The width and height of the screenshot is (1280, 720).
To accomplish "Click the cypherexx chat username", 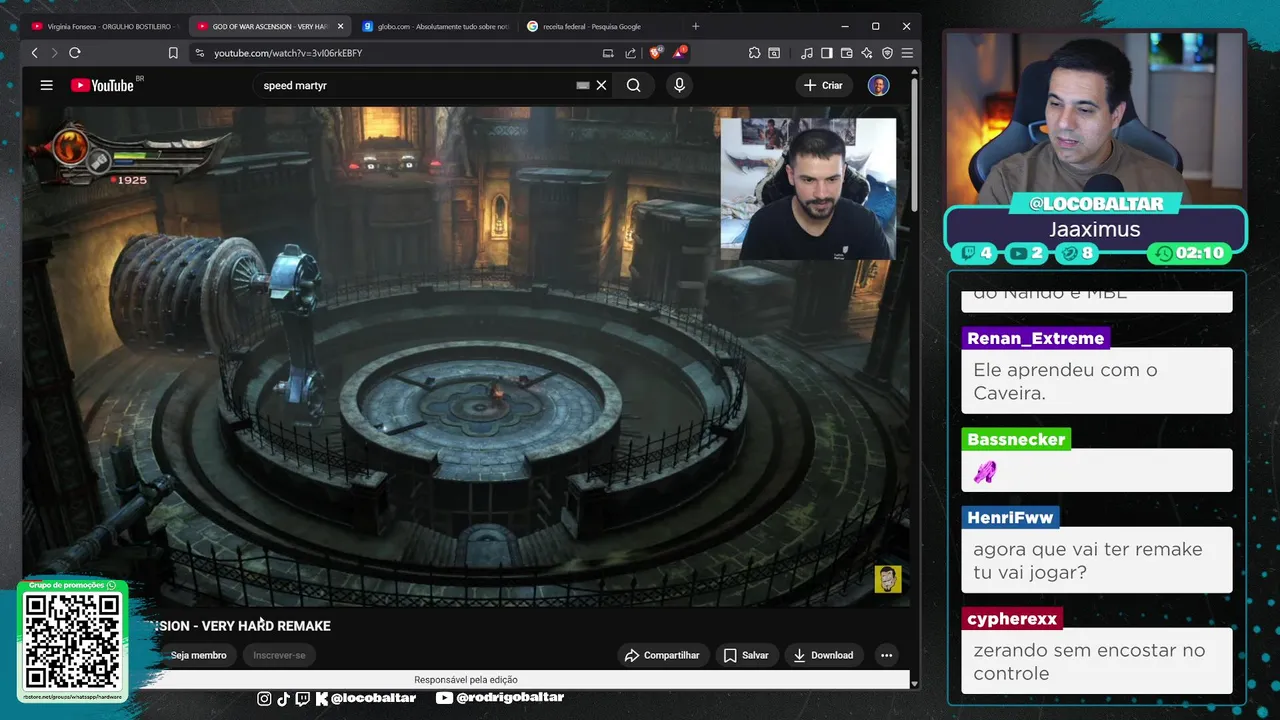I will pyautogui.click(x=1012, y=618).
